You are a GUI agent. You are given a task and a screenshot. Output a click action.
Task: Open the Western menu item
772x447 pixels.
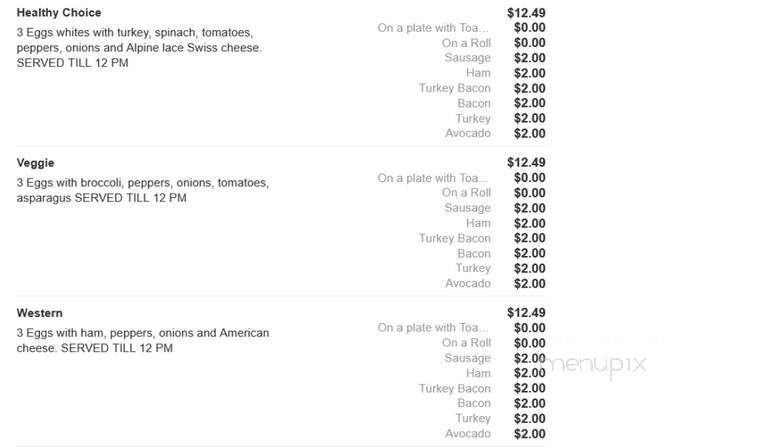[x=39, y=313]
